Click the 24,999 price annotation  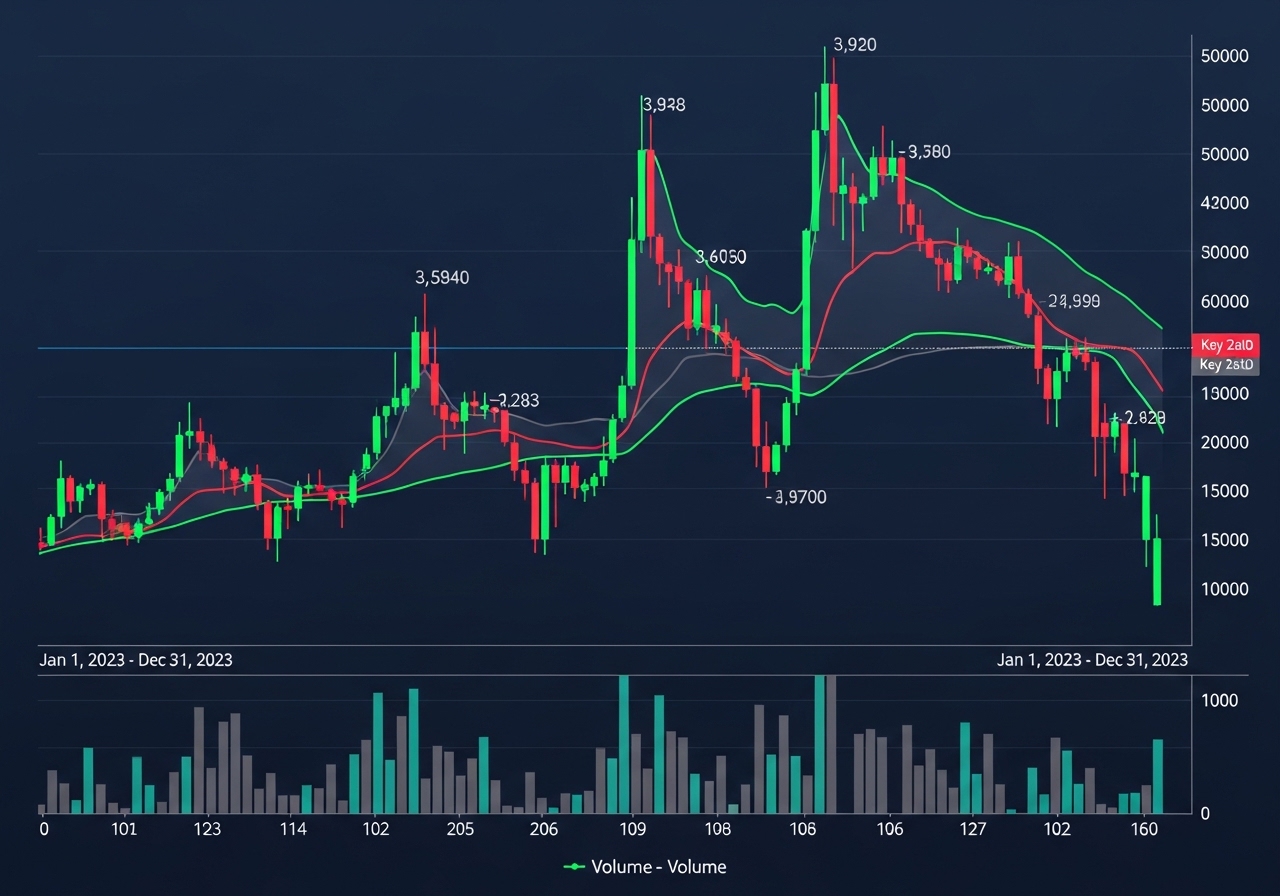click(1072, 301)
